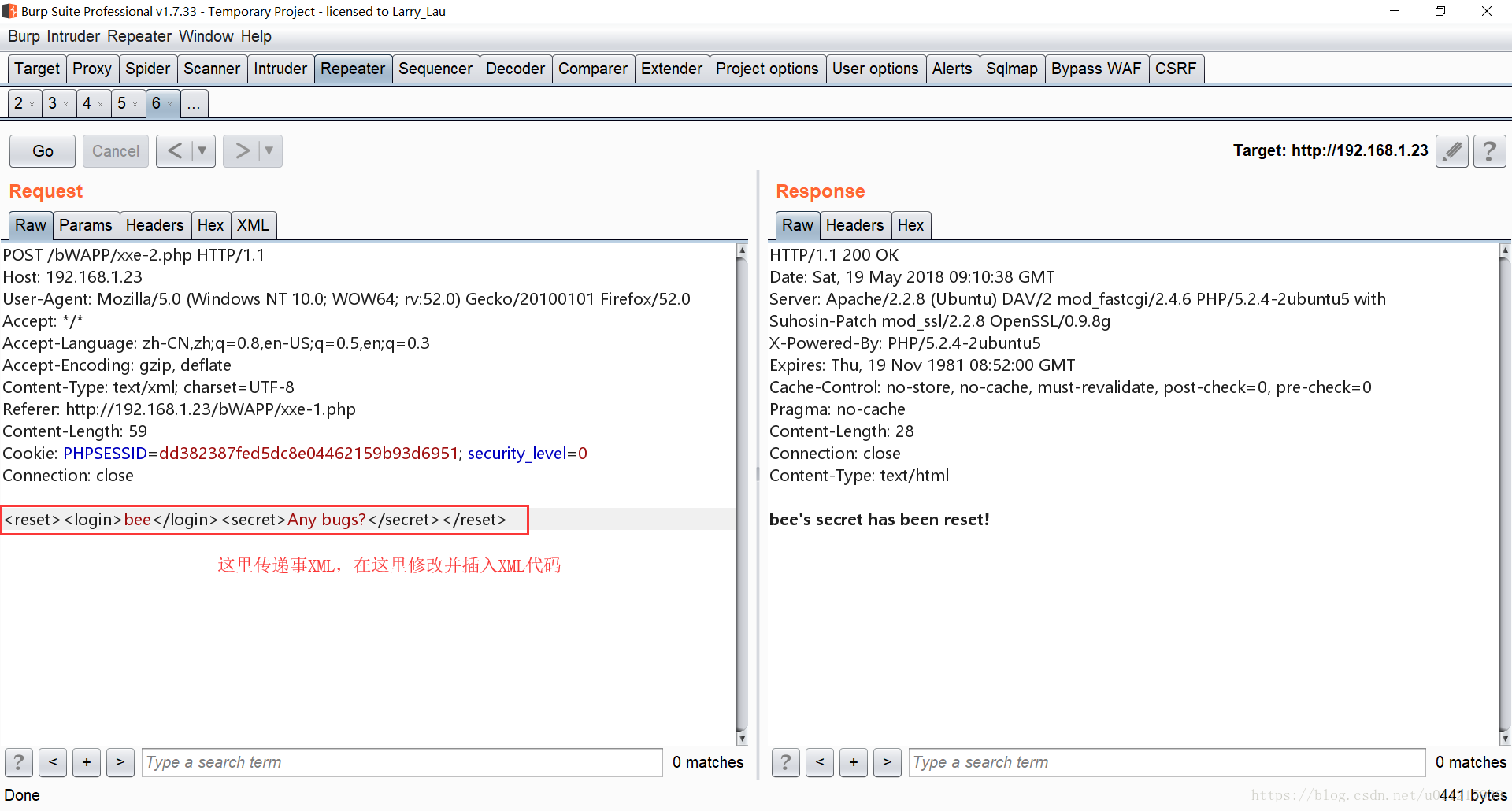Close Repeater tab 4
This screenshot has width=1512, height=811.
[100, 105]
